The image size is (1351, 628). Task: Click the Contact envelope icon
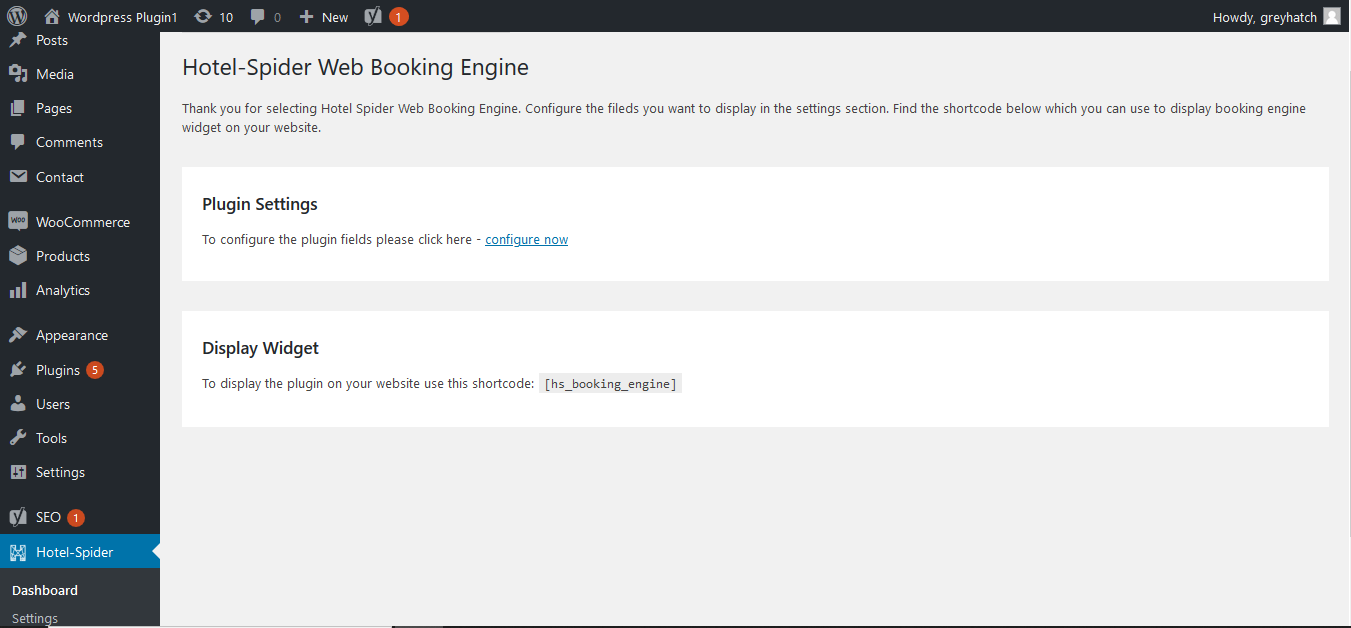17,177
